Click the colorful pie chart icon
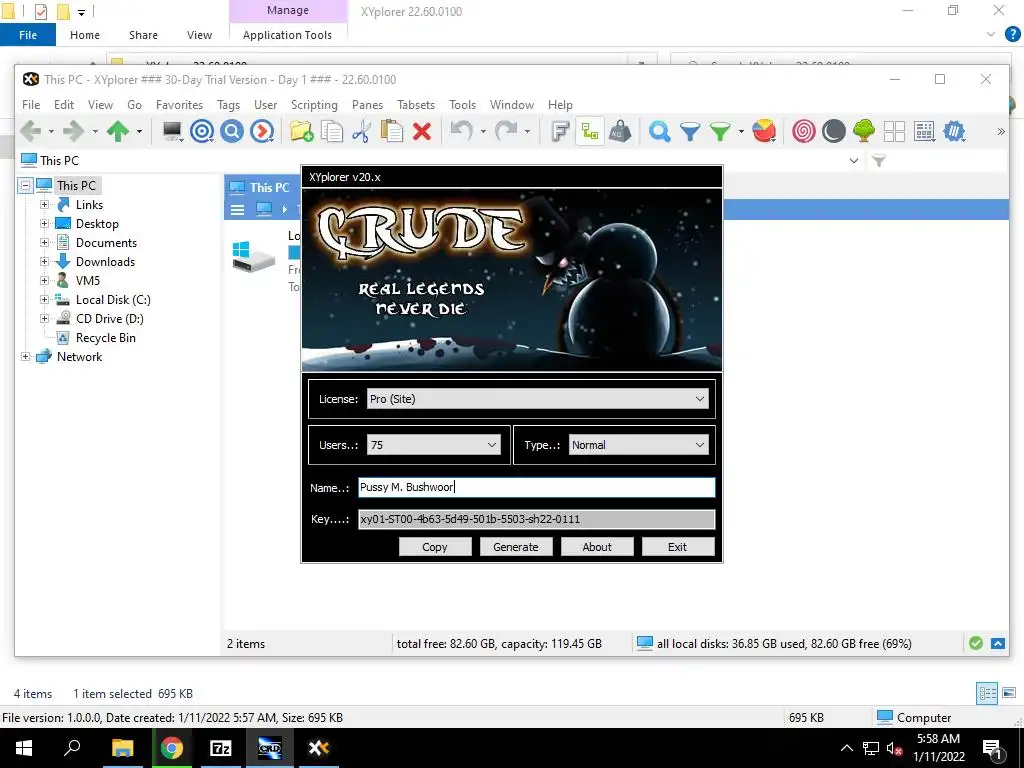 coord(763,131)
